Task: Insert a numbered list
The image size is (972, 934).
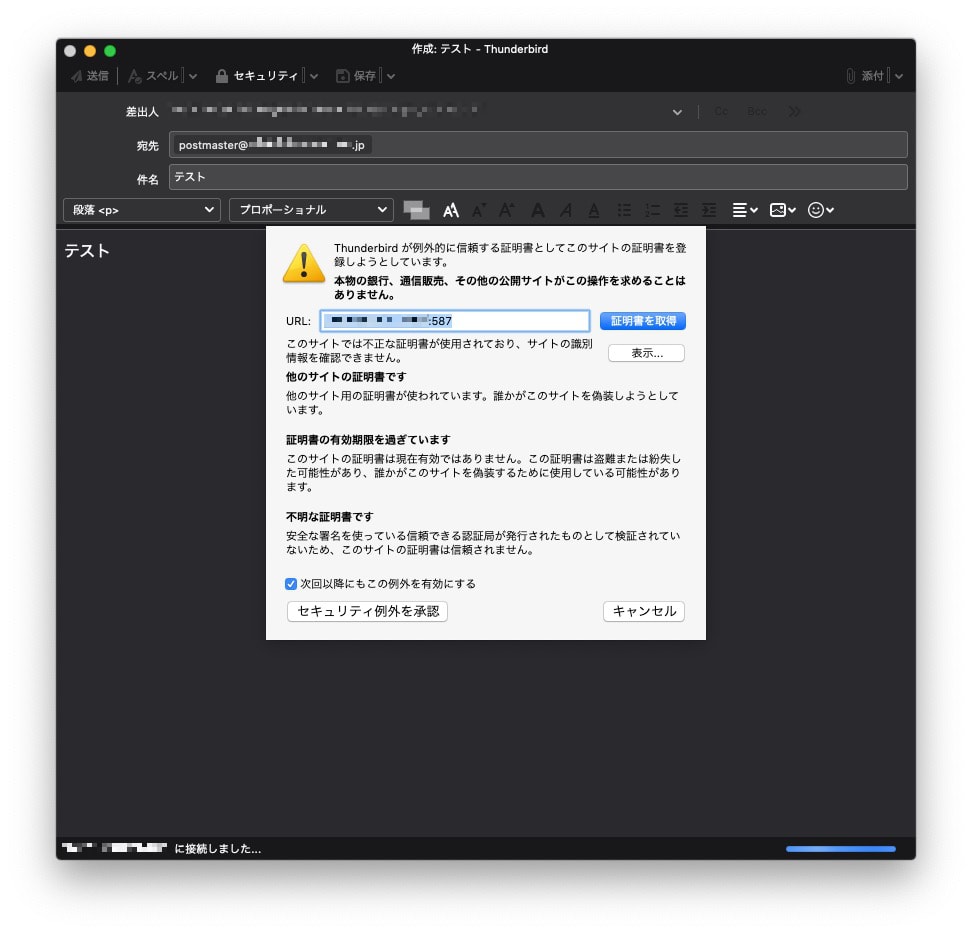Action: click(x=651, y=210)
